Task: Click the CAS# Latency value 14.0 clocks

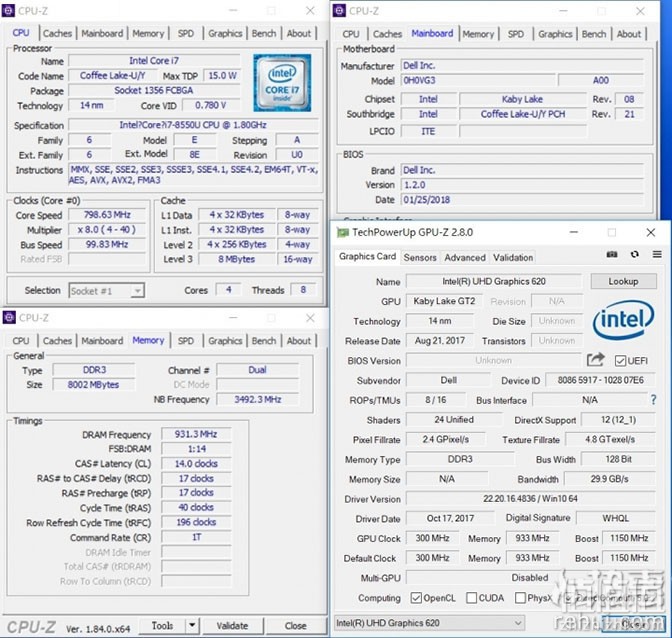Action: [196, 464]
